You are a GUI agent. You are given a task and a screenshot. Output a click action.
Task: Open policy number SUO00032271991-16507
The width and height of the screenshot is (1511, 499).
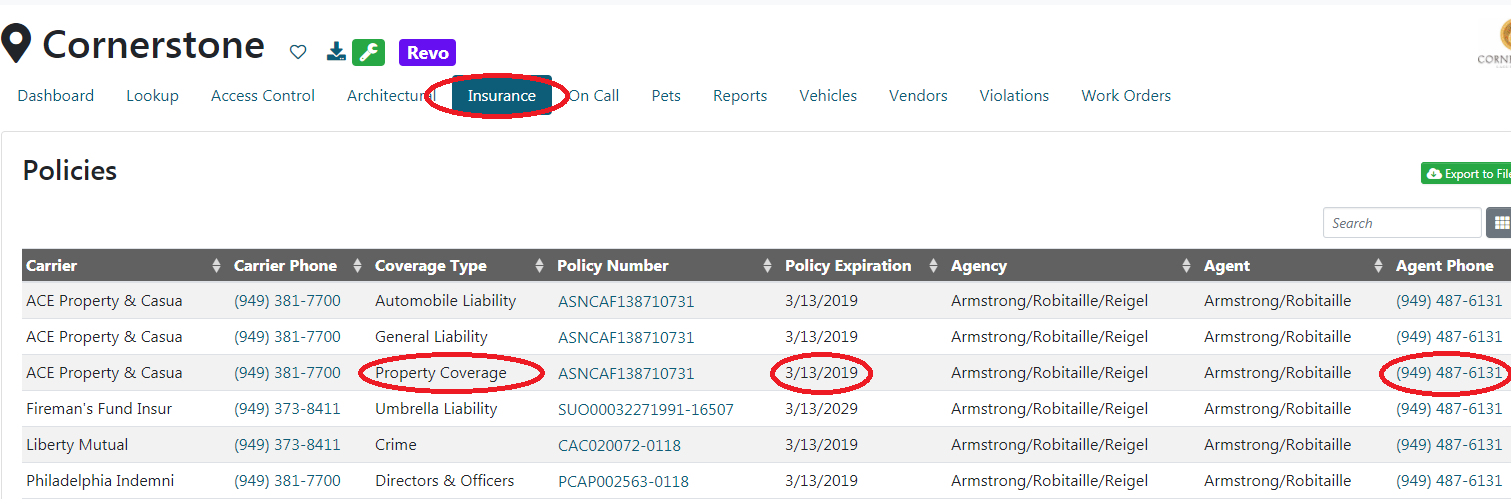(646, 409)
